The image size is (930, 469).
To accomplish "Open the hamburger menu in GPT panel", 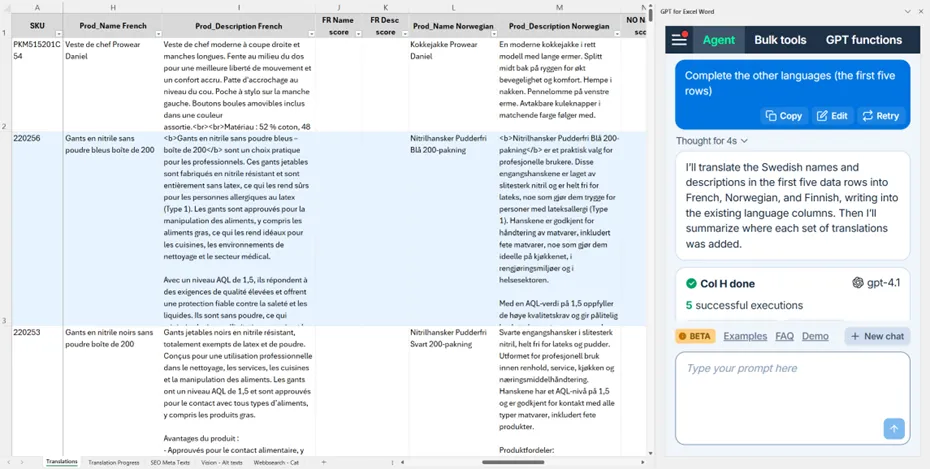I will [x=679, y=40].
